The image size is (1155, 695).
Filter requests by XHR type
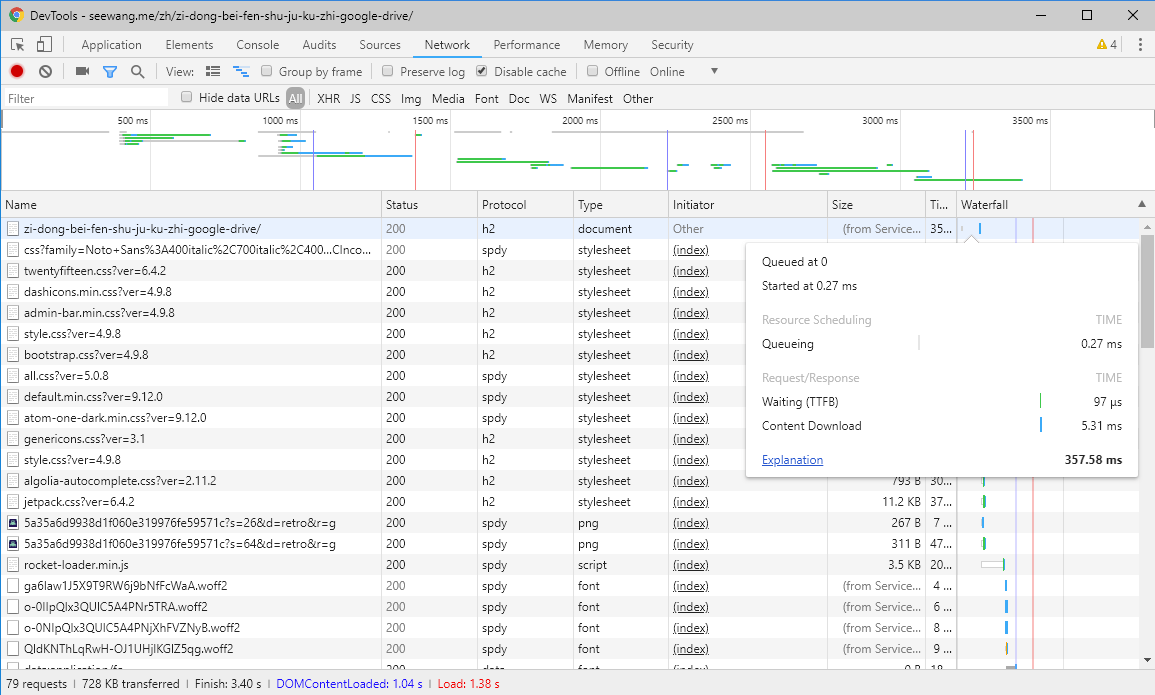pyautogui.click(x=329, y=99)
